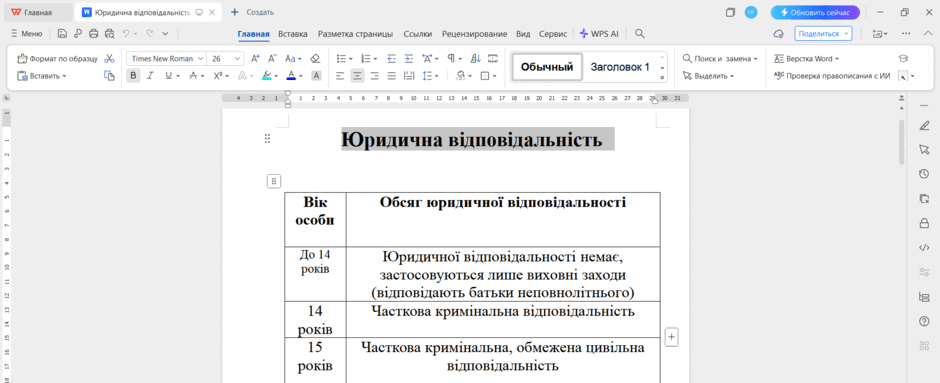Click the selection arrow icon in right sidebar

pos(924,150)
